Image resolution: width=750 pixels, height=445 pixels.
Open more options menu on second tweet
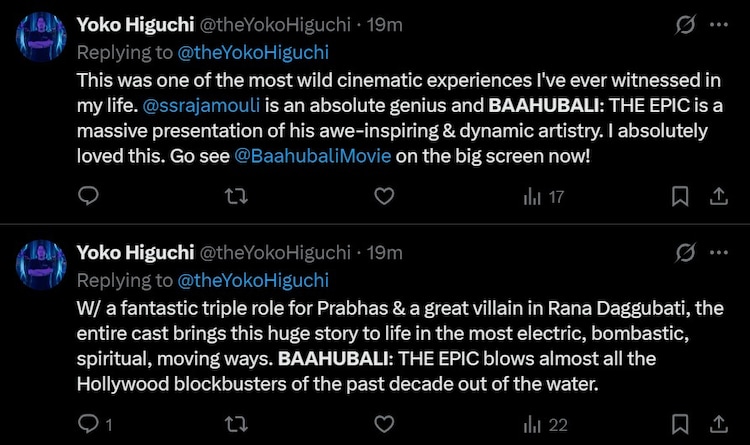(719, 253)
